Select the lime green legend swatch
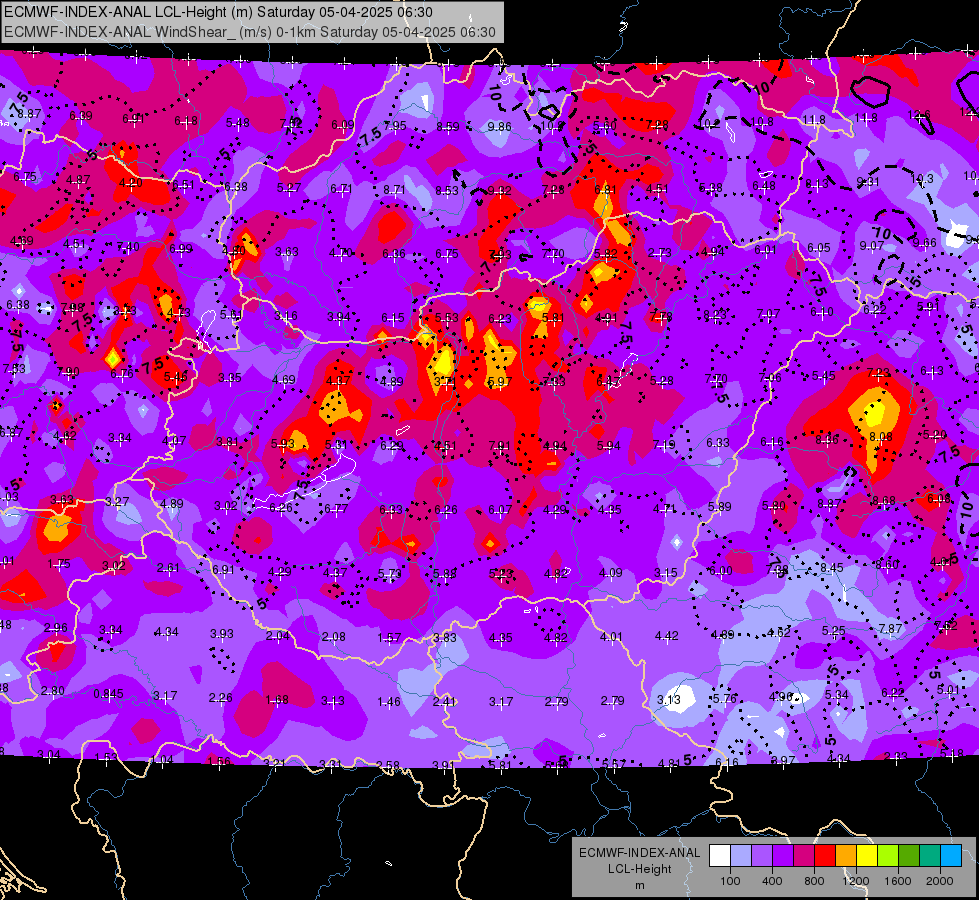 tap(888, 856)
